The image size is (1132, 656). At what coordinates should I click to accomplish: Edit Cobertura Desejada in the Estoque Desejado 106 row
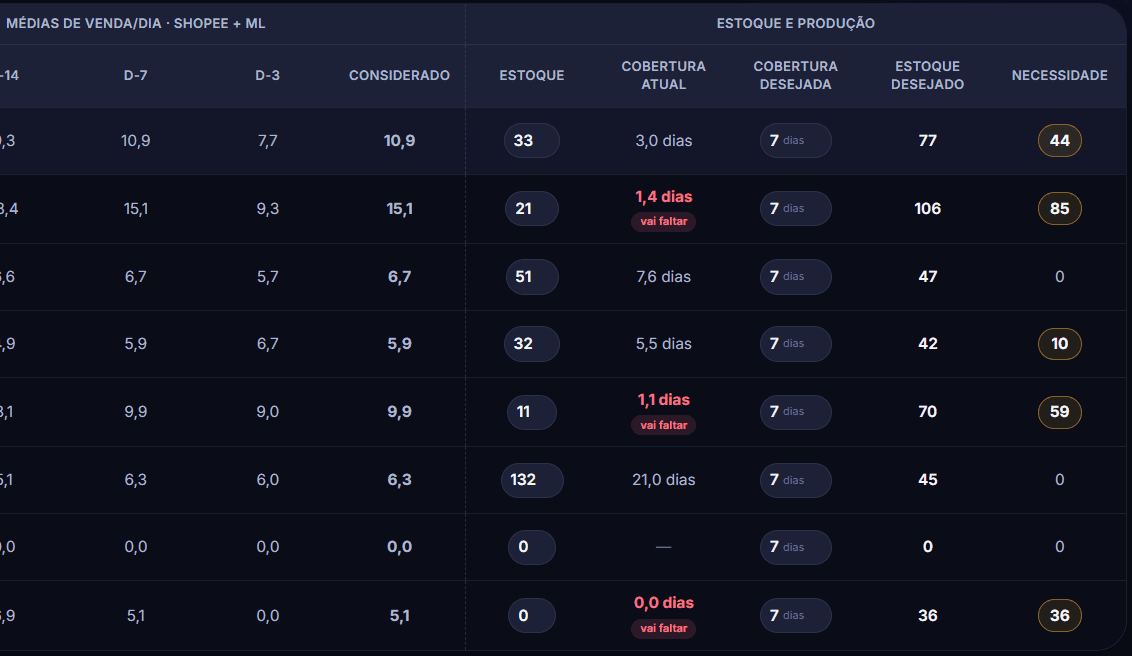[795, 209]
